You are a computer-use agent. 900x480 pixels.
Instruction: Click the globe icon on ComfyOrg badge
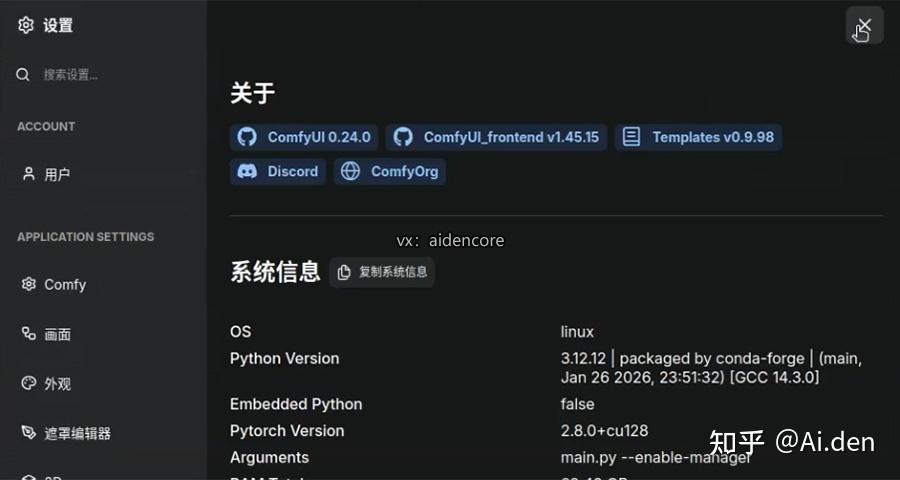(x=350, y=172)
